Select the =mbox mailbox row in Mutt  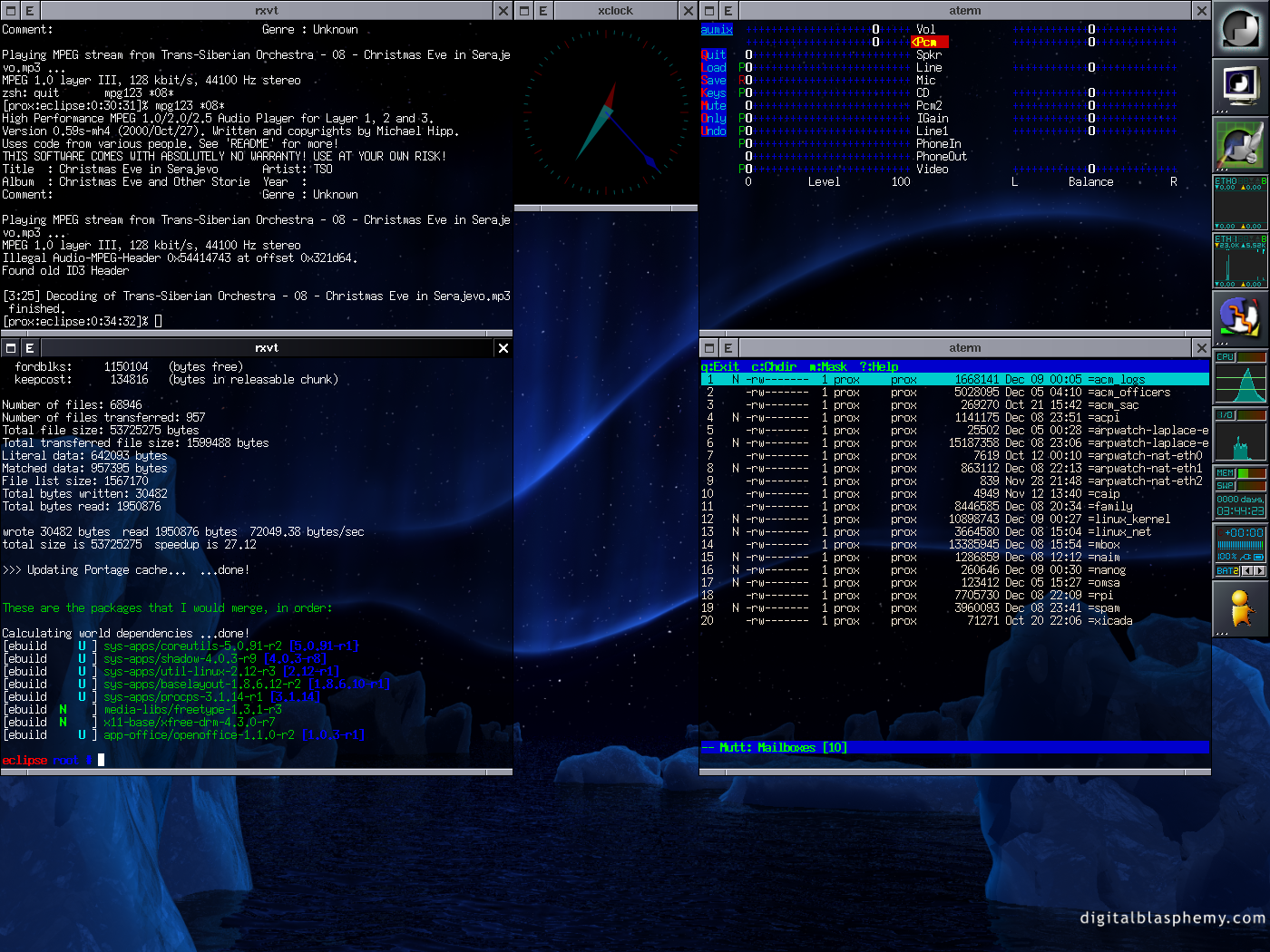[x=954, y=545]
